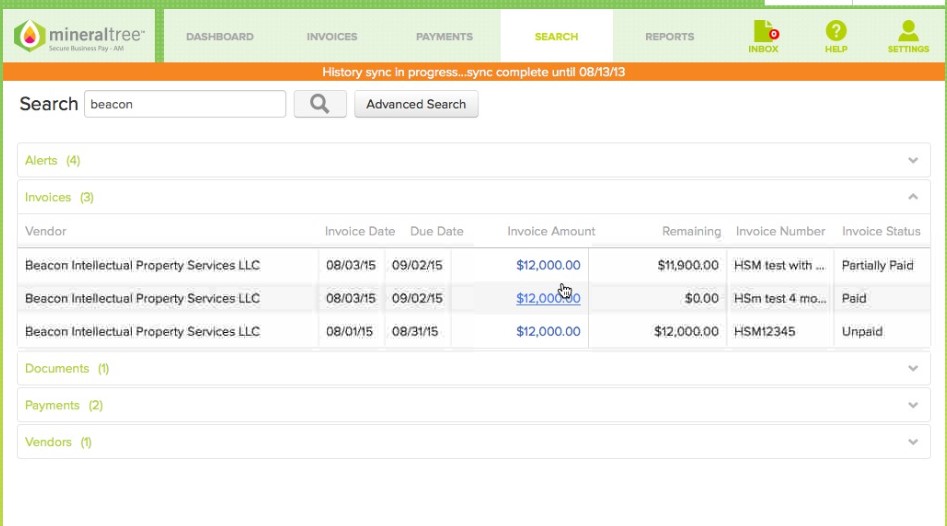The image size is (947, 526).
Task: Click the magnifying glass search icon
Action: (320, 104)
